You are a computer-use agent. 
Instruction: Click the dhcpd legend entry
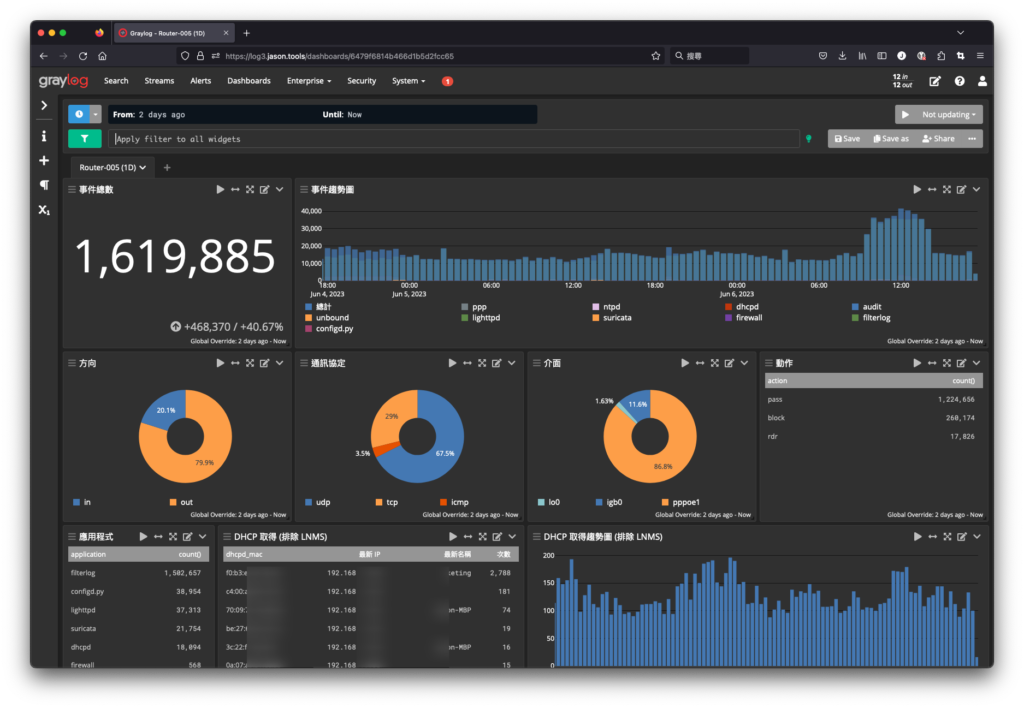click(x=747, y=307)
